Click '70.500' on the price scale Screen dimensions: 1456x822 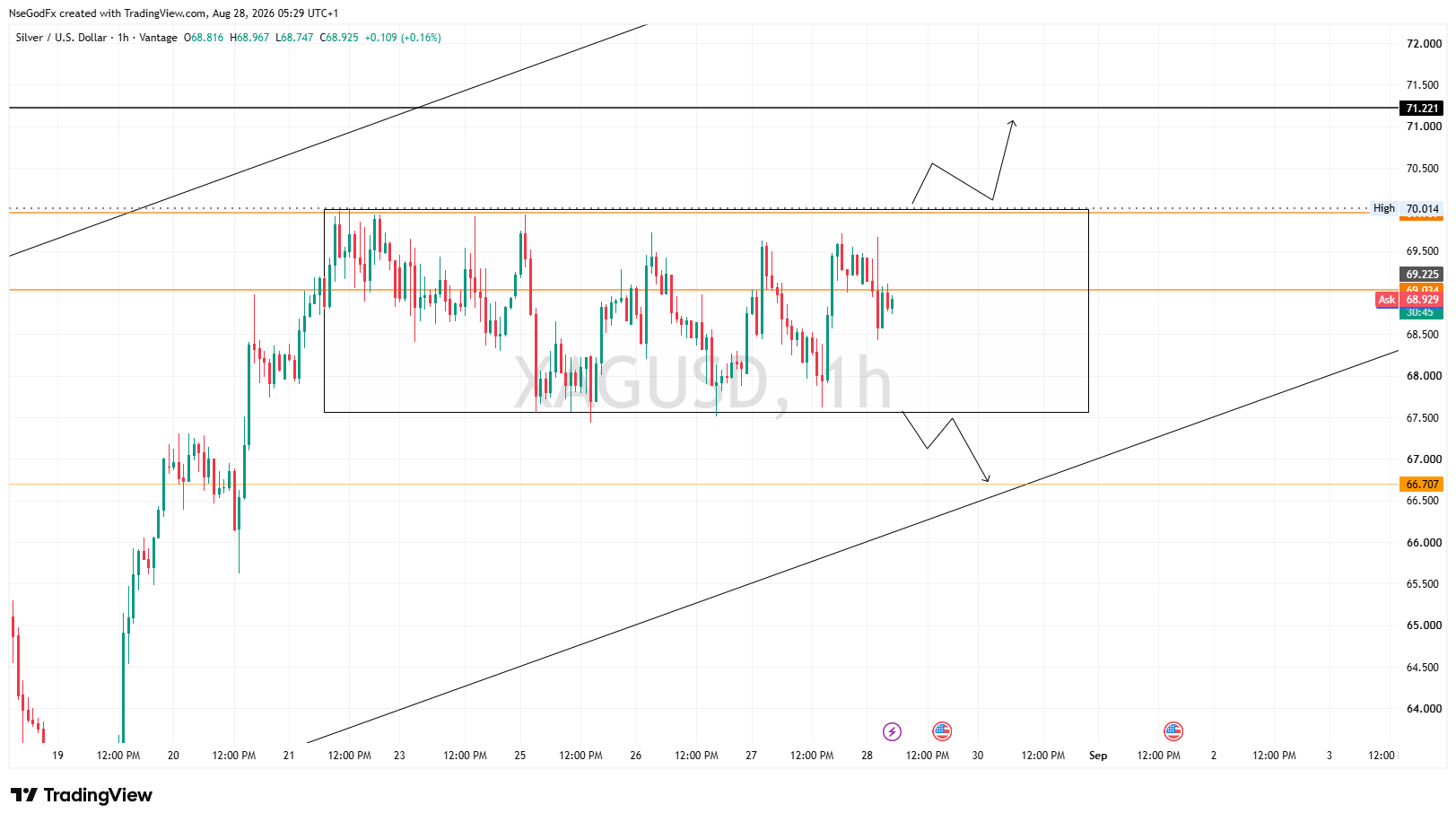1424,169
